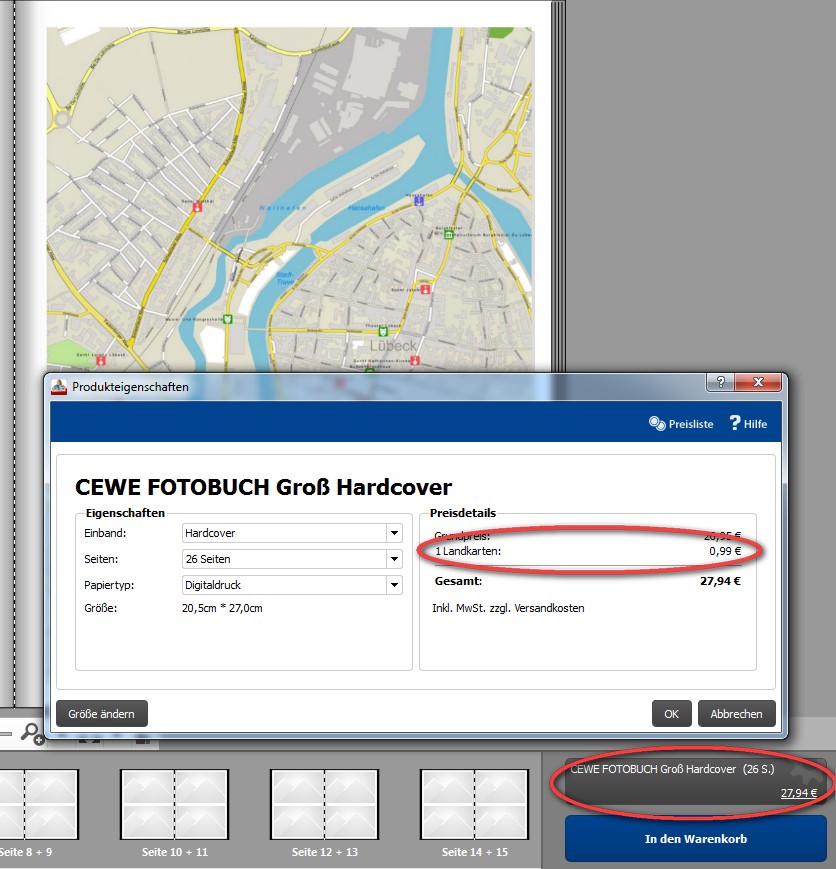Screen dimensions: 836x869
Task: Click the 27,94 € price link
Action: pos(798,793)
